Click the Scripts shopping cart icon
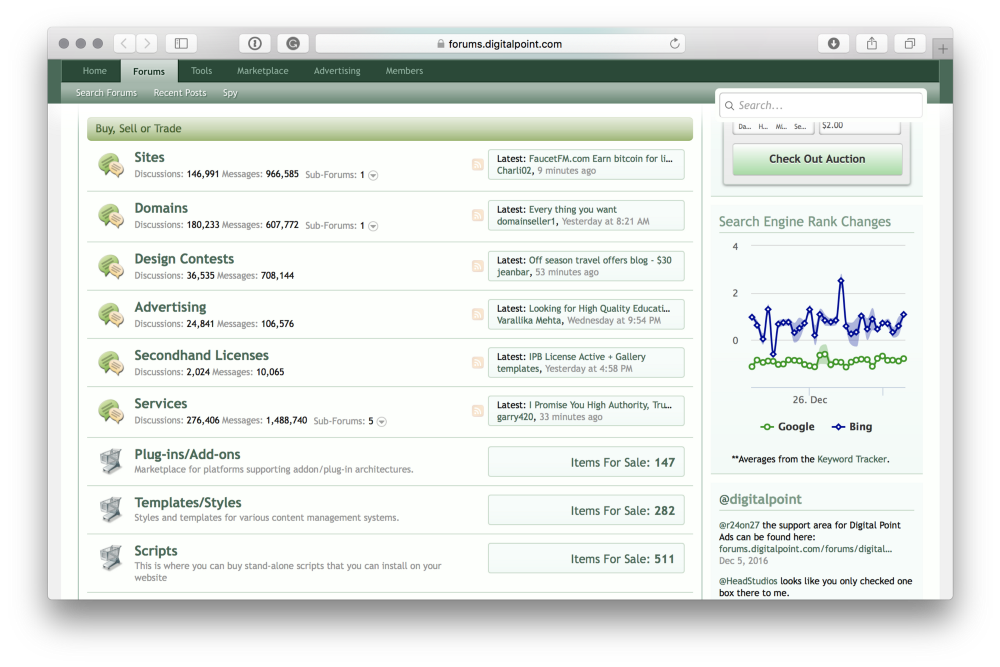Screen dimensions: 1000x667 pyautogui.click(x=111, y=558)
